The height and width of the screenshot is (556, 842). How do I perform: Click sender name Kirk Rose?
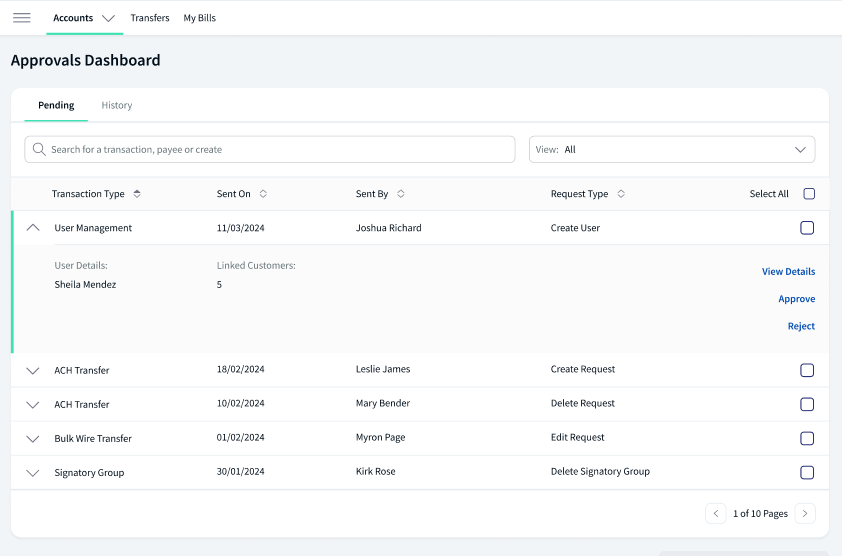tap(375, 471)
